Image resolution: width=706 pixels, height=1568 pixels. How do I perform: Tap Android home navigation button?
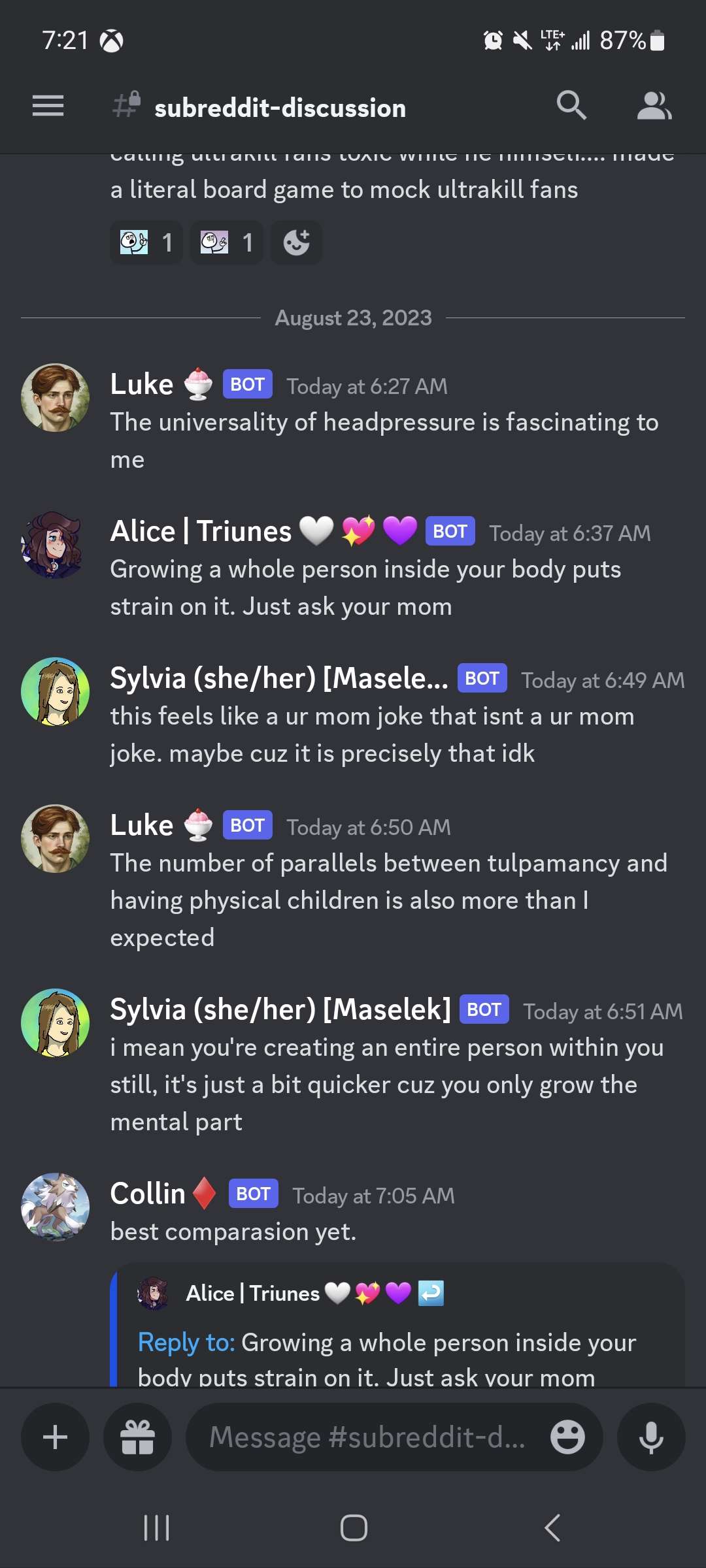point(354,1527)
